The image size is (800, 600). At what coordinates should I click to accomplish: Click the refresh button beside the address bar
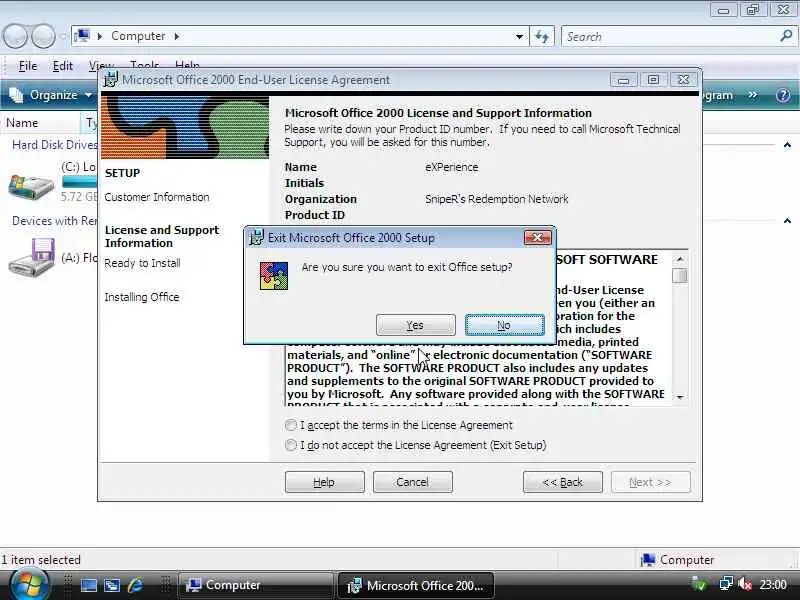click(542, 37)
